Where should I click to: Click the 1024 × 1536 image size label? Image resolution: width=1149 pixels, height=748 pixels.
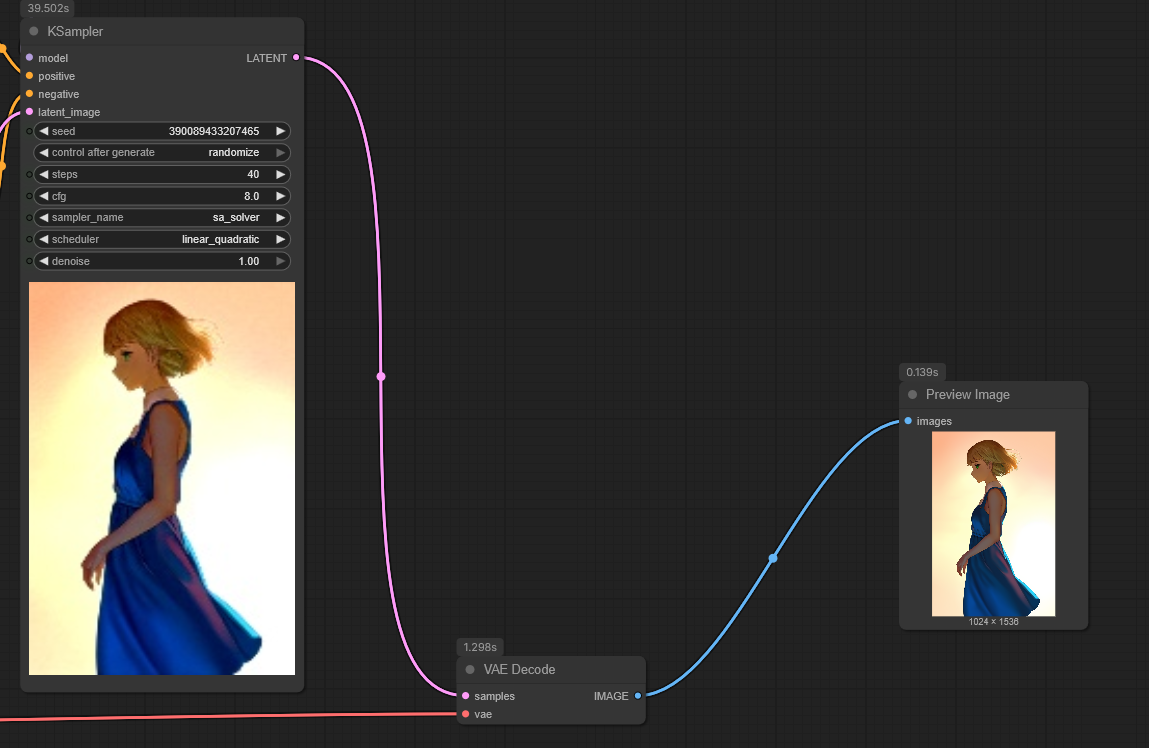993,622
